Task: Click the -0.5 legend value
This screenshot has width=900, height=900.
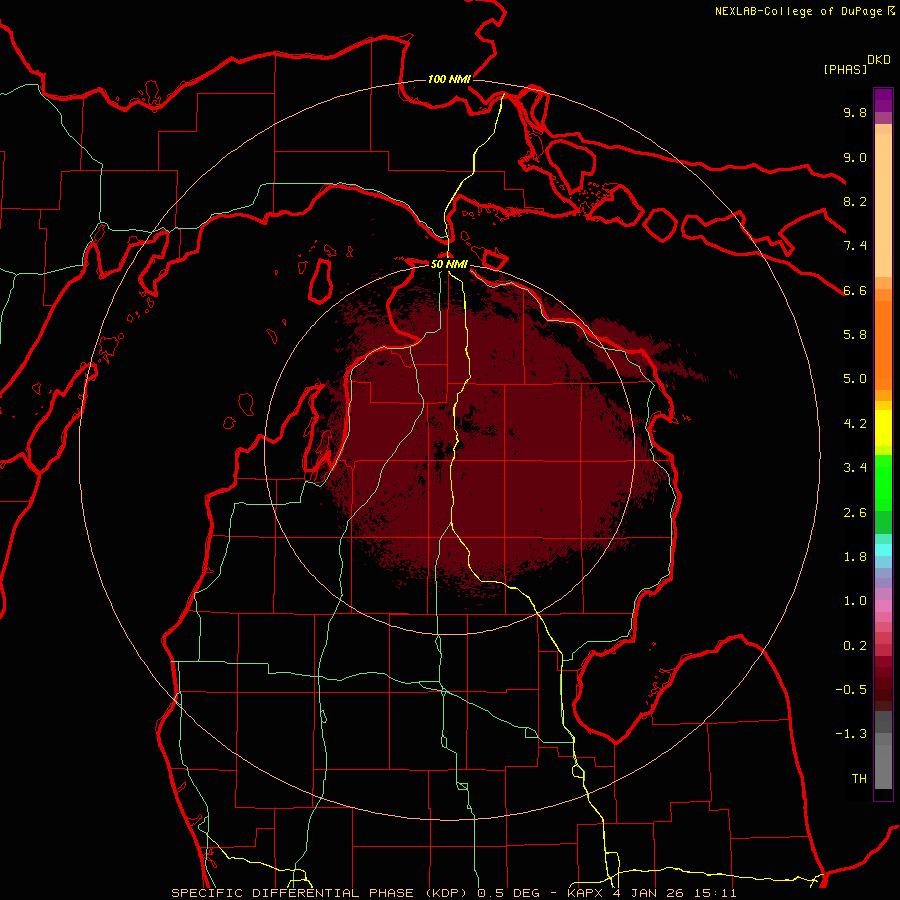Action: point(851,690)
